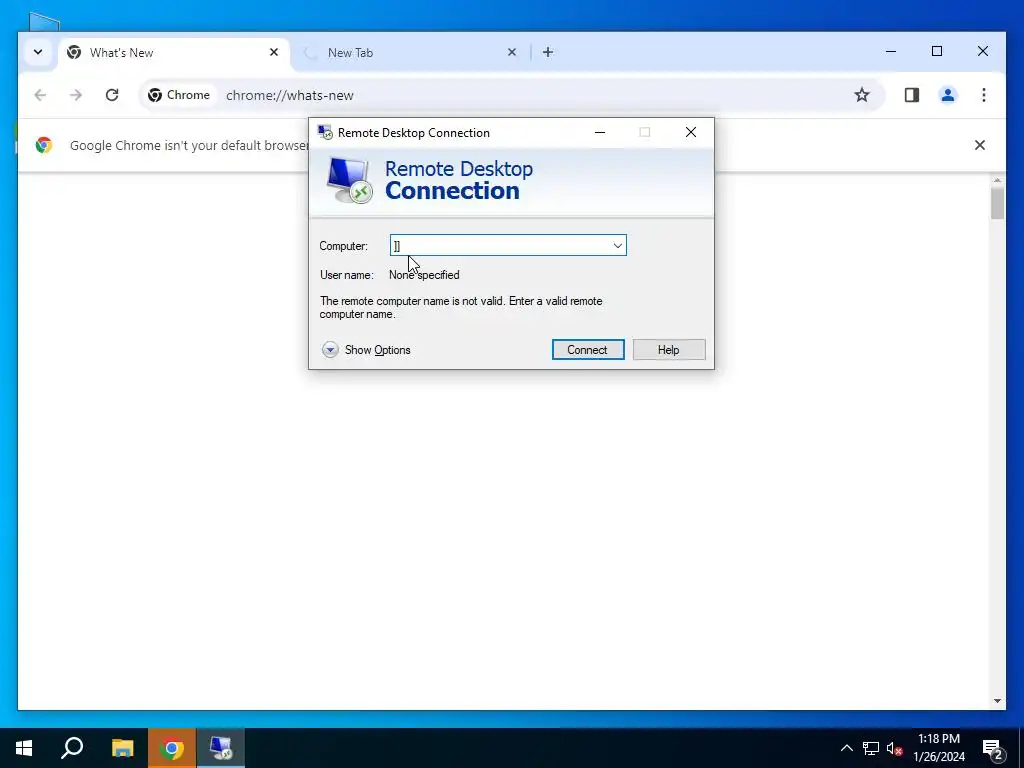Click Remote Desktop icon in taskbar
Screen dimensions: 1024x768
pyautogui.click(x=221, y=748)
